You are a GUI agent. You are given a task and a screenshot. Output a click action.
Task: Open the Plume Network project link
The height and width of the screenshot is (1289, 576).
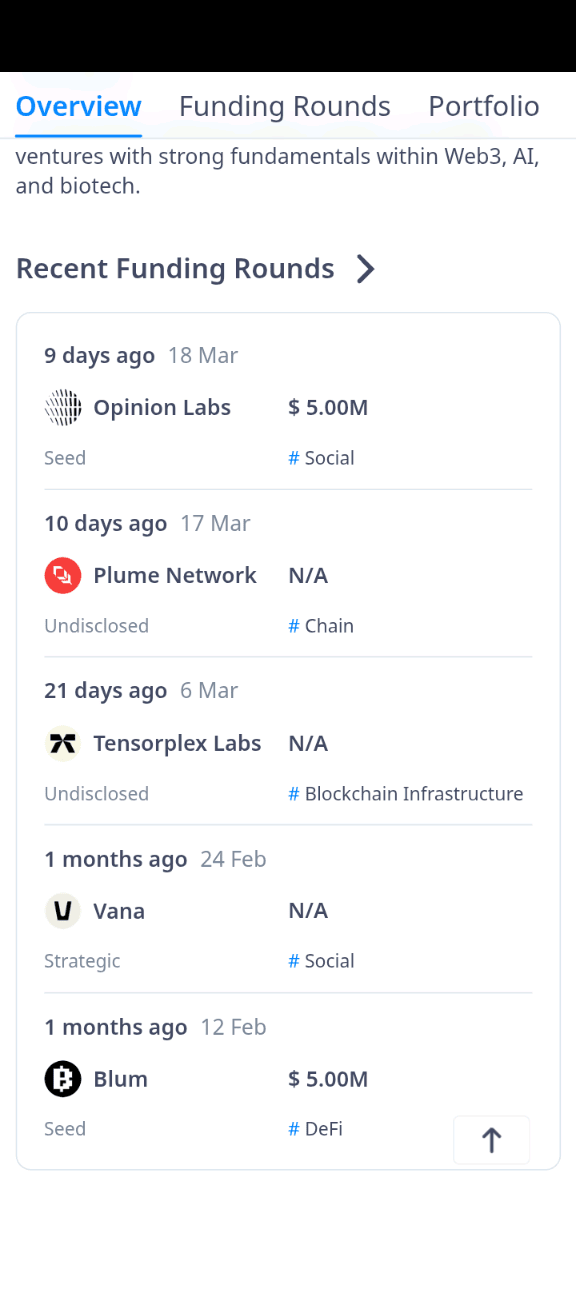coord(175,576)
